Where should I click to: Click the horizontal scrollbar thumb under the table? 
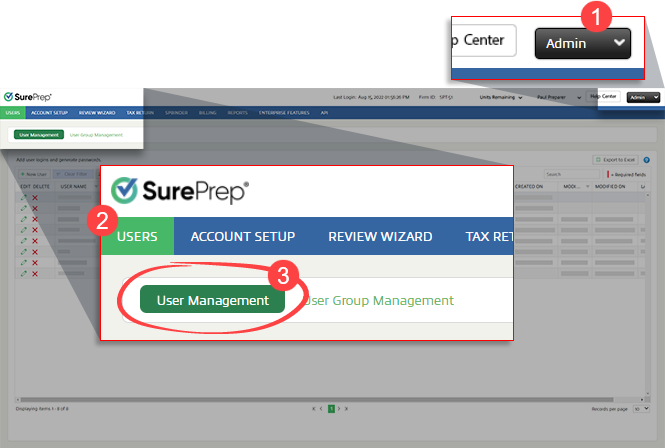coord(317,400)
